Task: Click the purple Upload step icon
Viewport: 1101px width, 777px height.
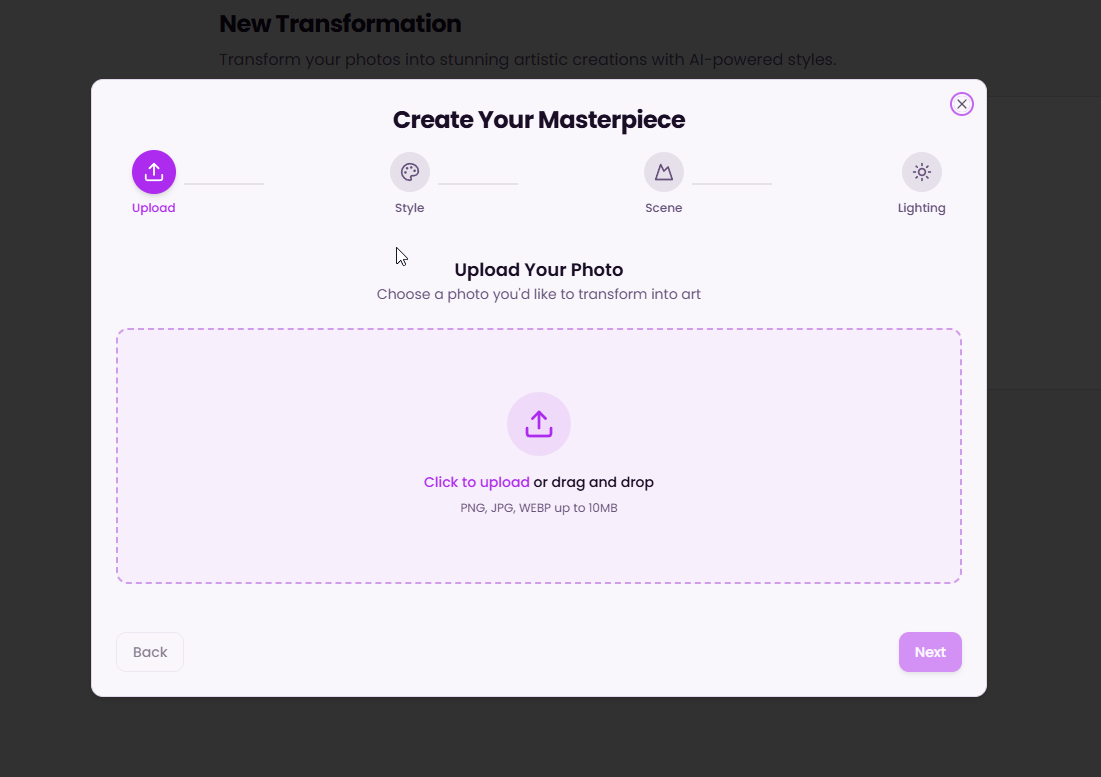Action: coord(154,172)
